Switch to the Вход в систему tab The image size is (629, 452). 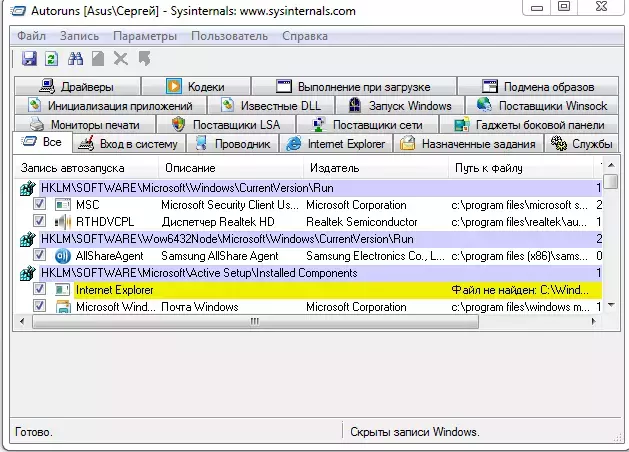pos(128,144)
